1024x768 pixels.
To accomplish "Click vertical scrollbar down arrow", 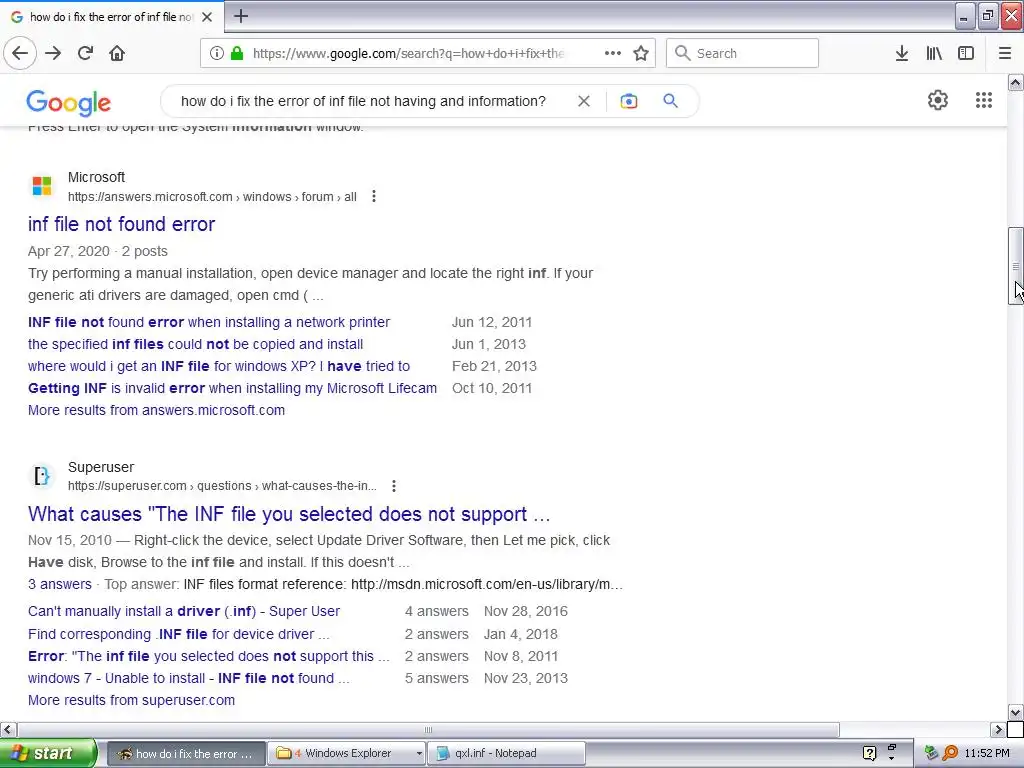I will 1016,712.
